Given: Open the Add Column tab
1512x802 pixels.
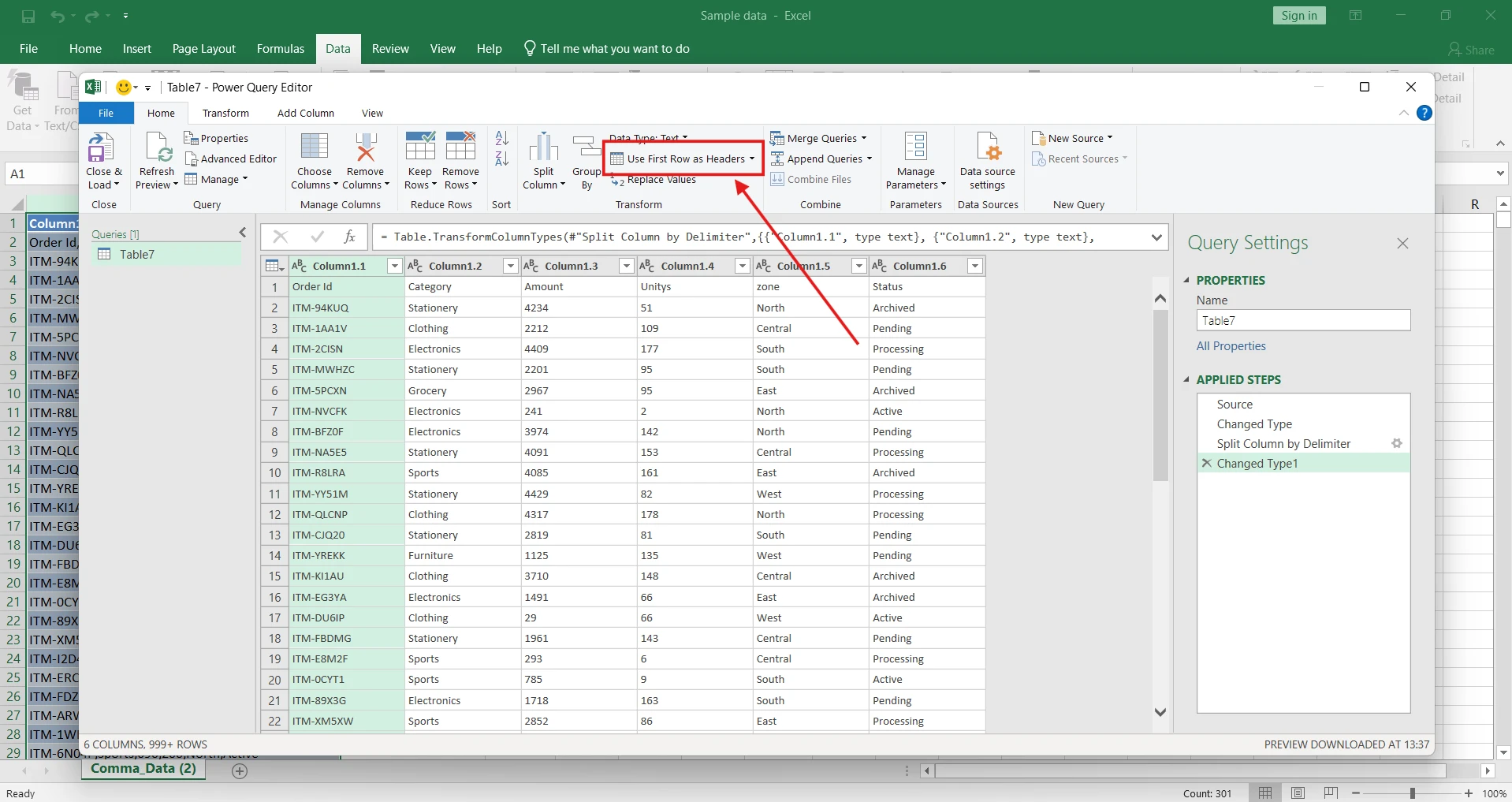Looking at the screenshot, I should point(305,114).
